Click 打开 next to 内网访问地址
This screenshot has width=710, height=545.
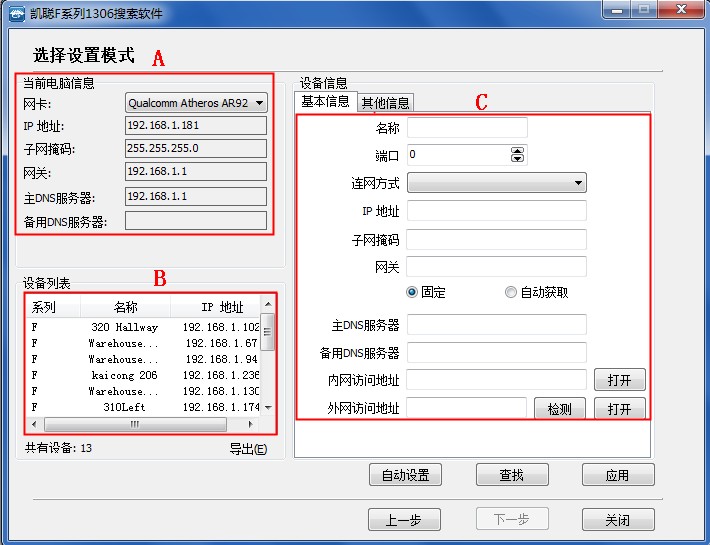[x=619, y=380]
